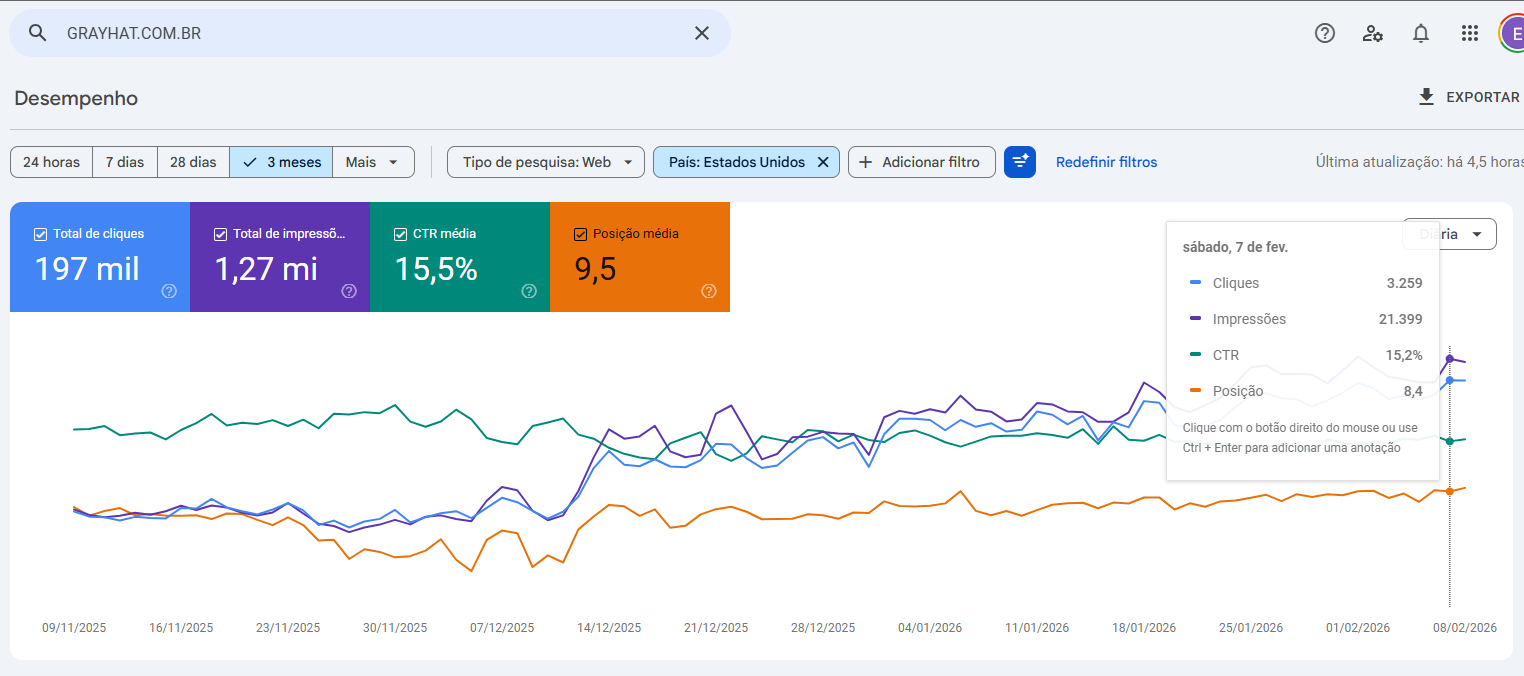The image size is (1524, 676).
Task: Uncheck the Total de impressões metric
Action: pyautogui.click(x=221, y=234)
